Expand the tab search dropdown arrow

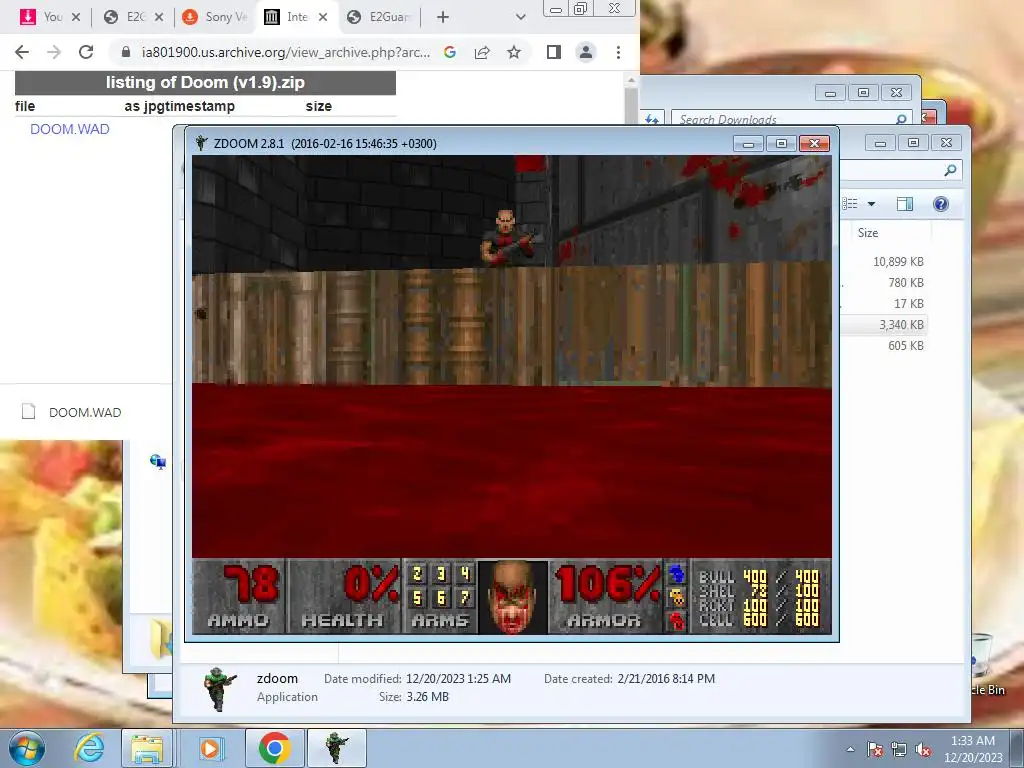520,17
